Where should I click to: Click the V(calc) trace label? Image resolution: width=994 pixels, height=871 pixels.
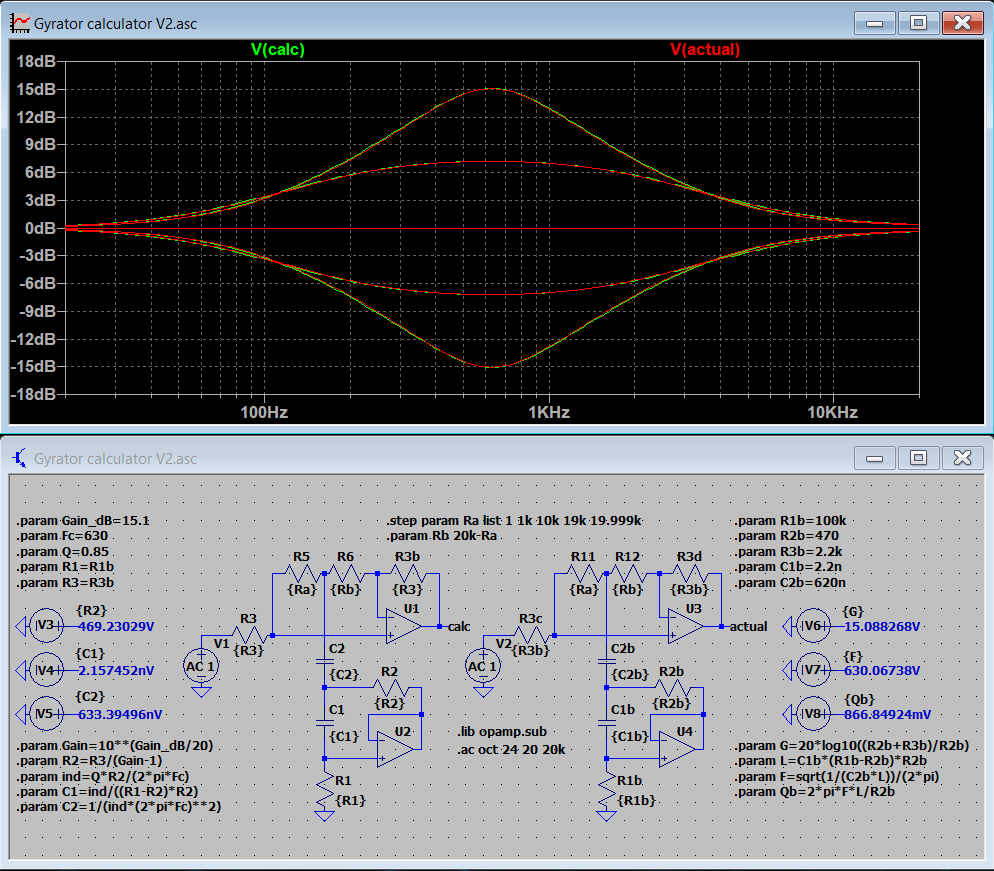tap(278, 49)
